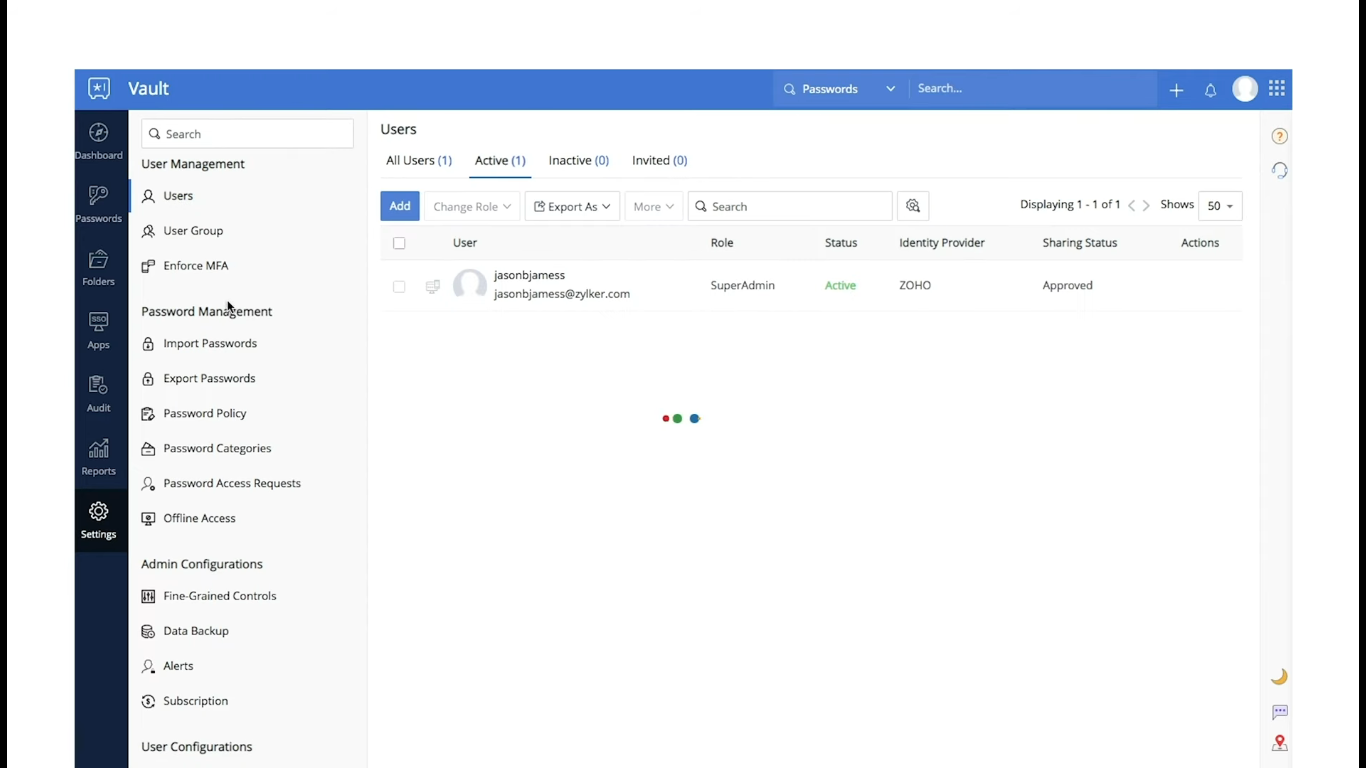1366x768 pixels.
Task: Open the Audit section
Action: click(98, 394)
